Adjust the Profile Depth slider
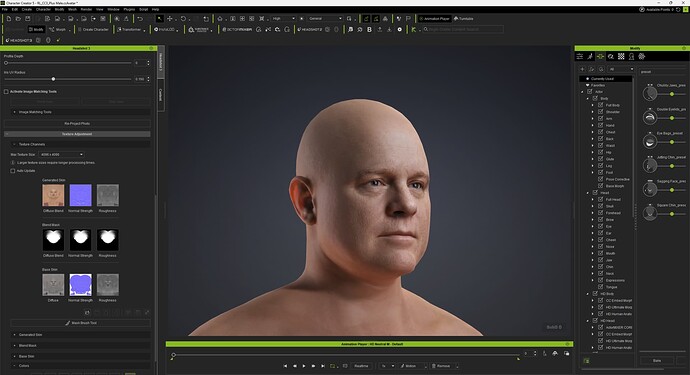Screen dimensions: 690x375 [68, 63]
